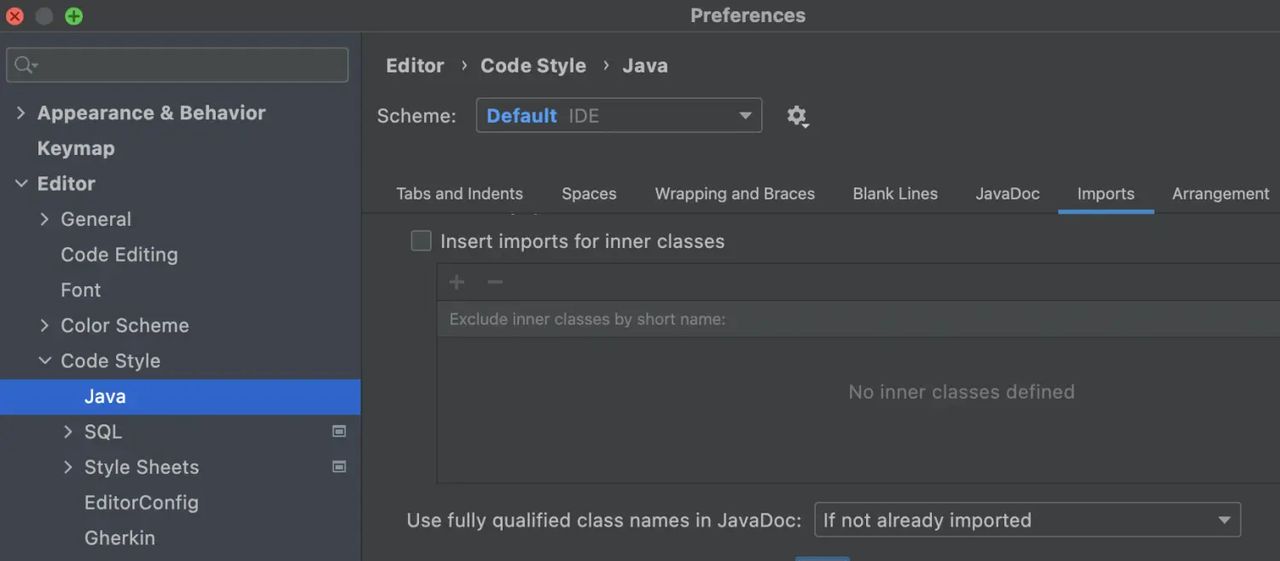Click the minus icon to remove inner class

[494, 282]
